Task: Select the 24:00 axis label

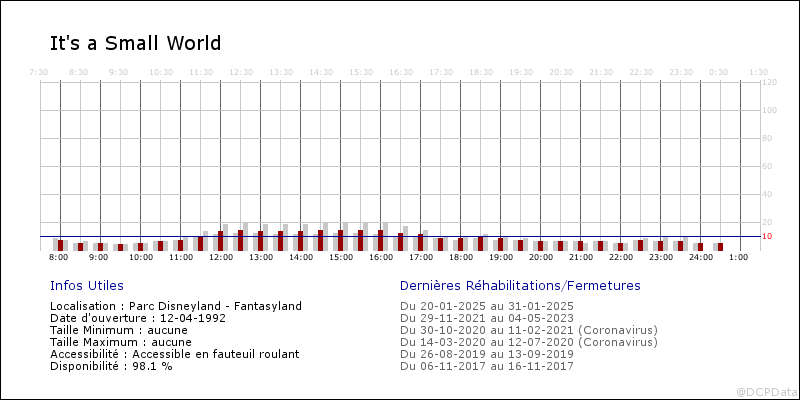Action: pyautogui.click(x=699, y=258)
